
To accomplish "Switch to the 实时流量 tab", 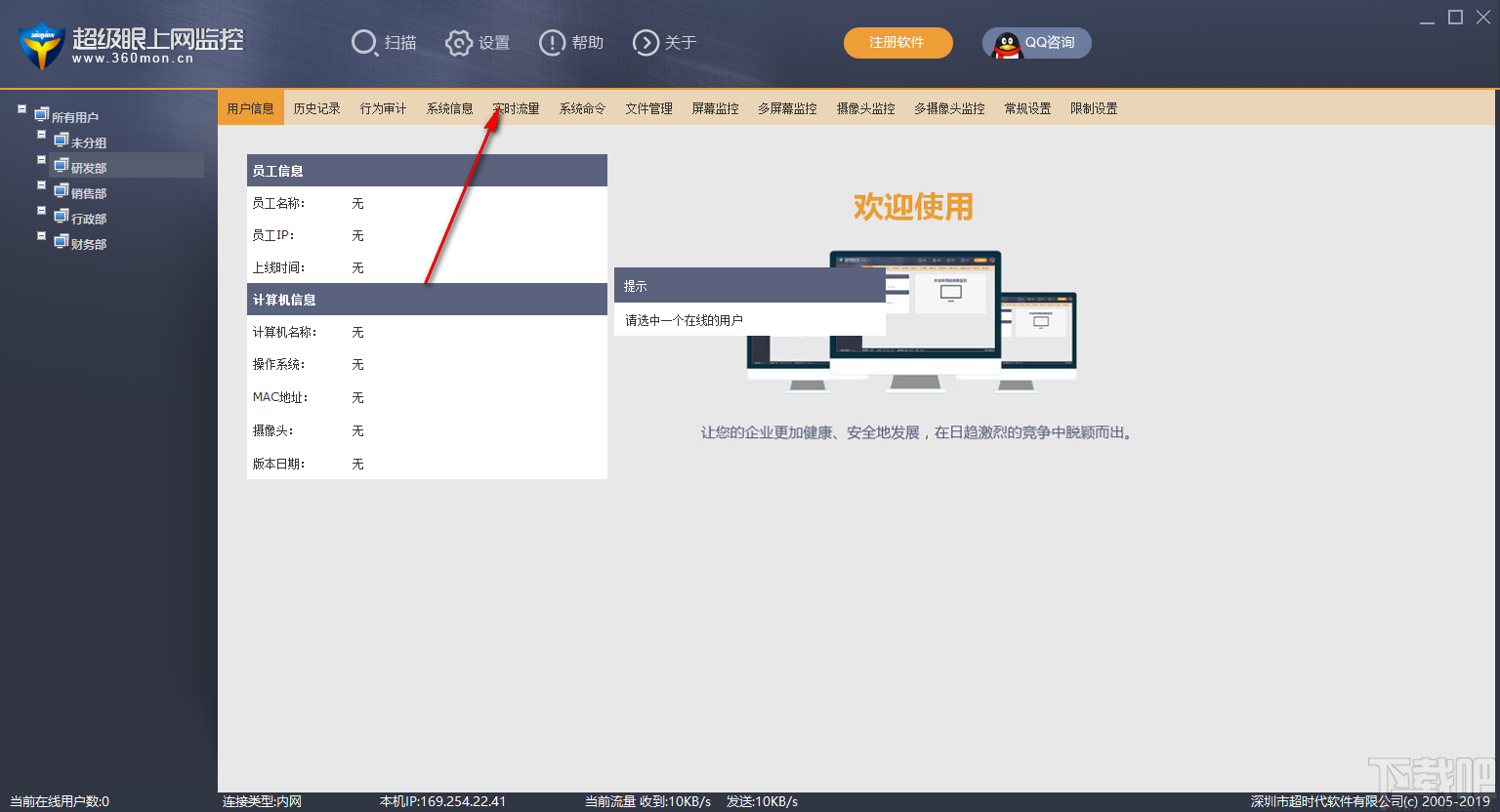I will 516,107.
